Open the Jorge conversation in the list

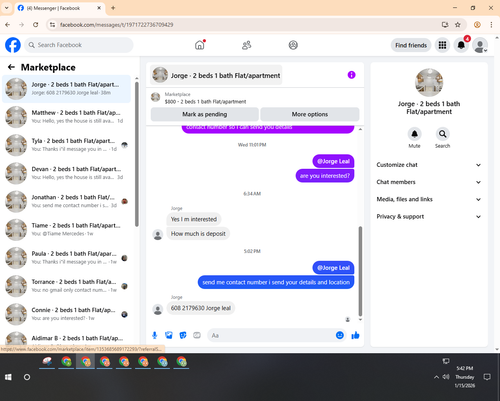pos(66,89)
